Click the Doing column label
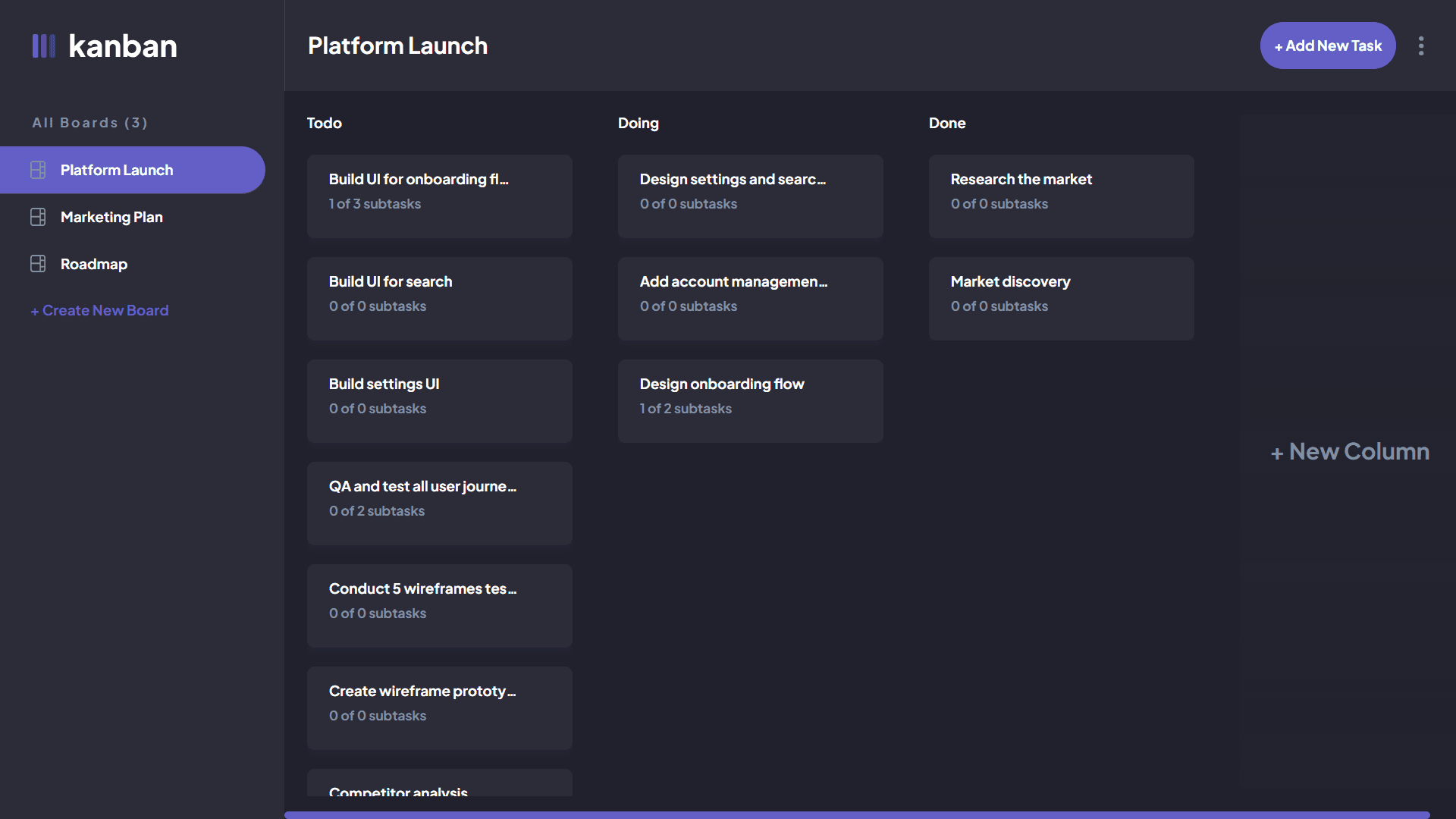This screenshot has height=819, width=1456. (638, 121)
